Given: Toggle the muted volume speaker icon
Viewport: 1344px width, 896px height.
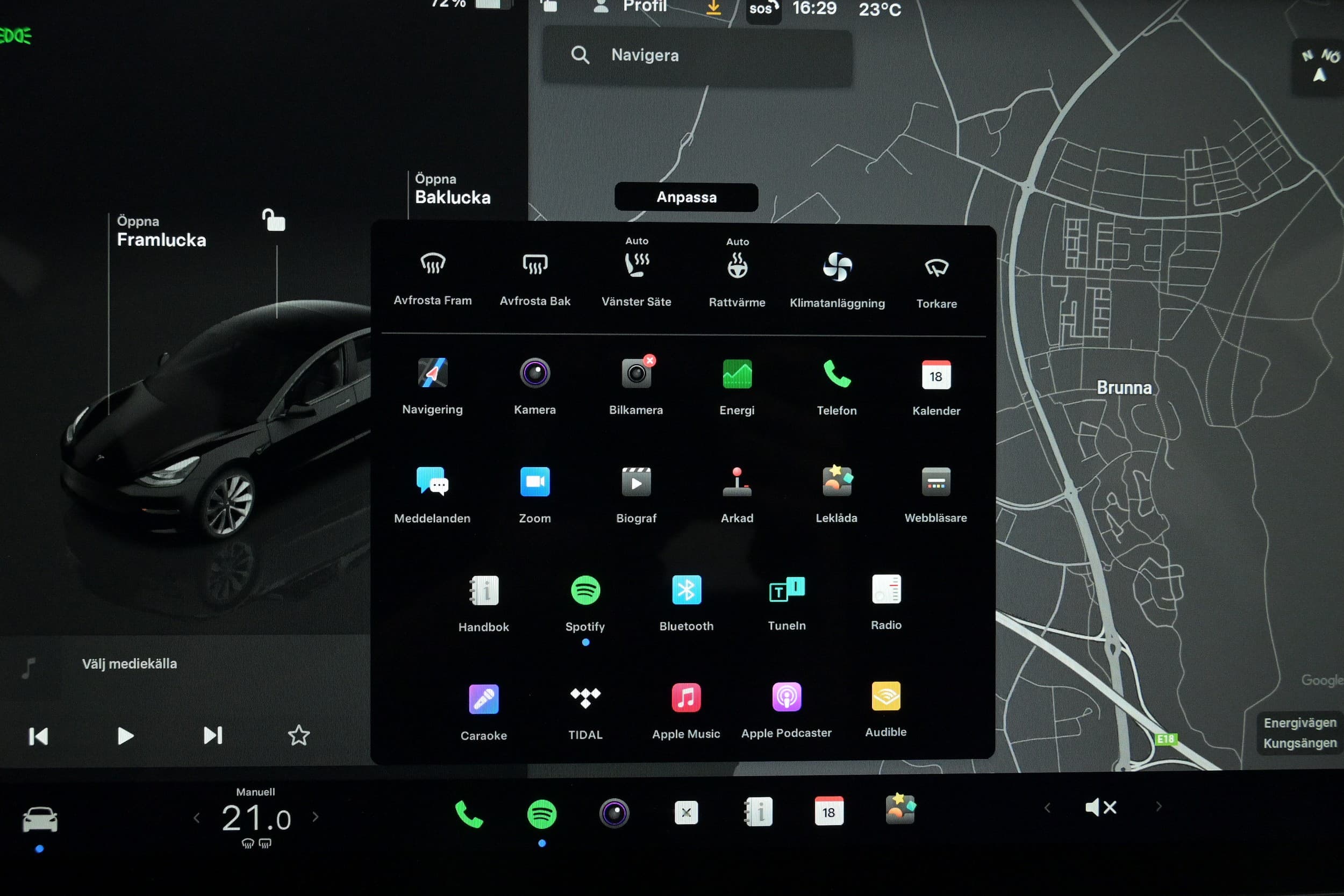Looking at the screenshot, I should 1100,807.
